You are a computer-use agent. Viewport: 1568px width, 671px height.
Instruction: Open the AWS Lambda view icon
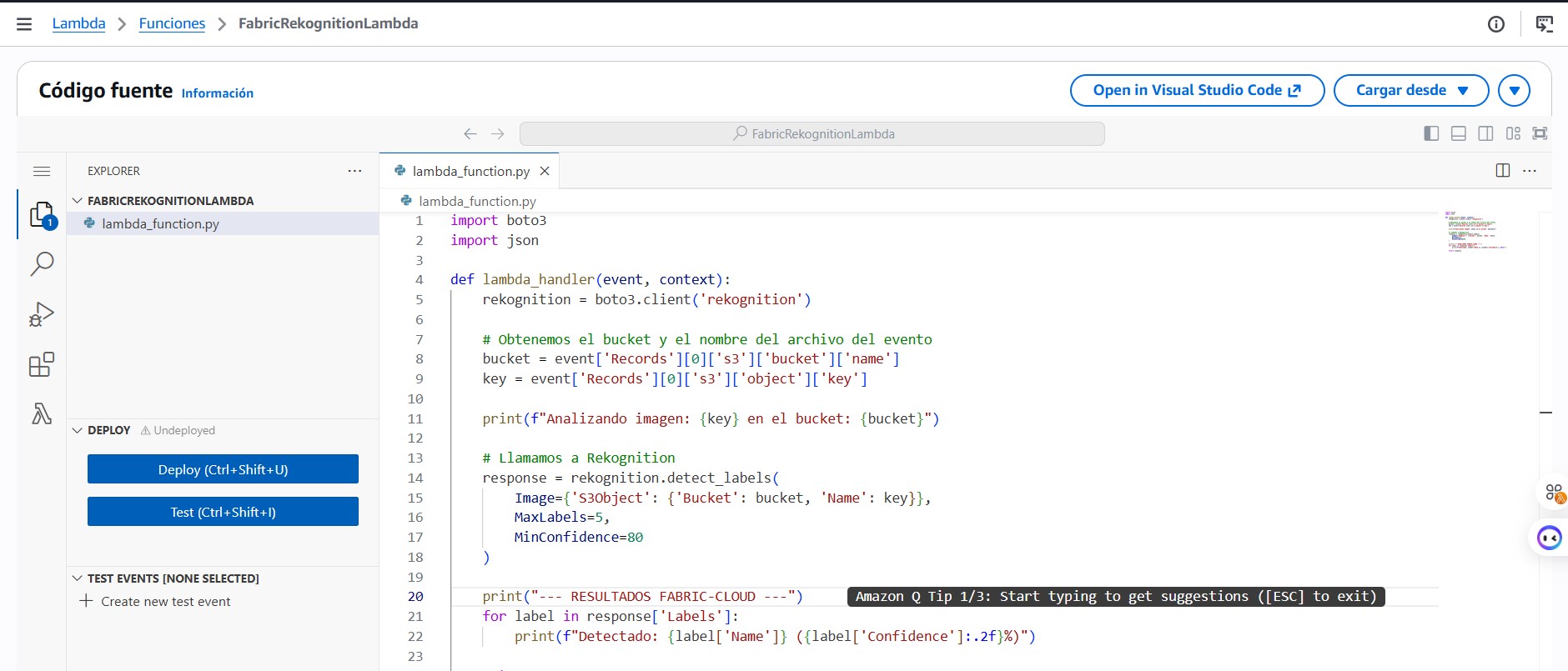[42, 413]
